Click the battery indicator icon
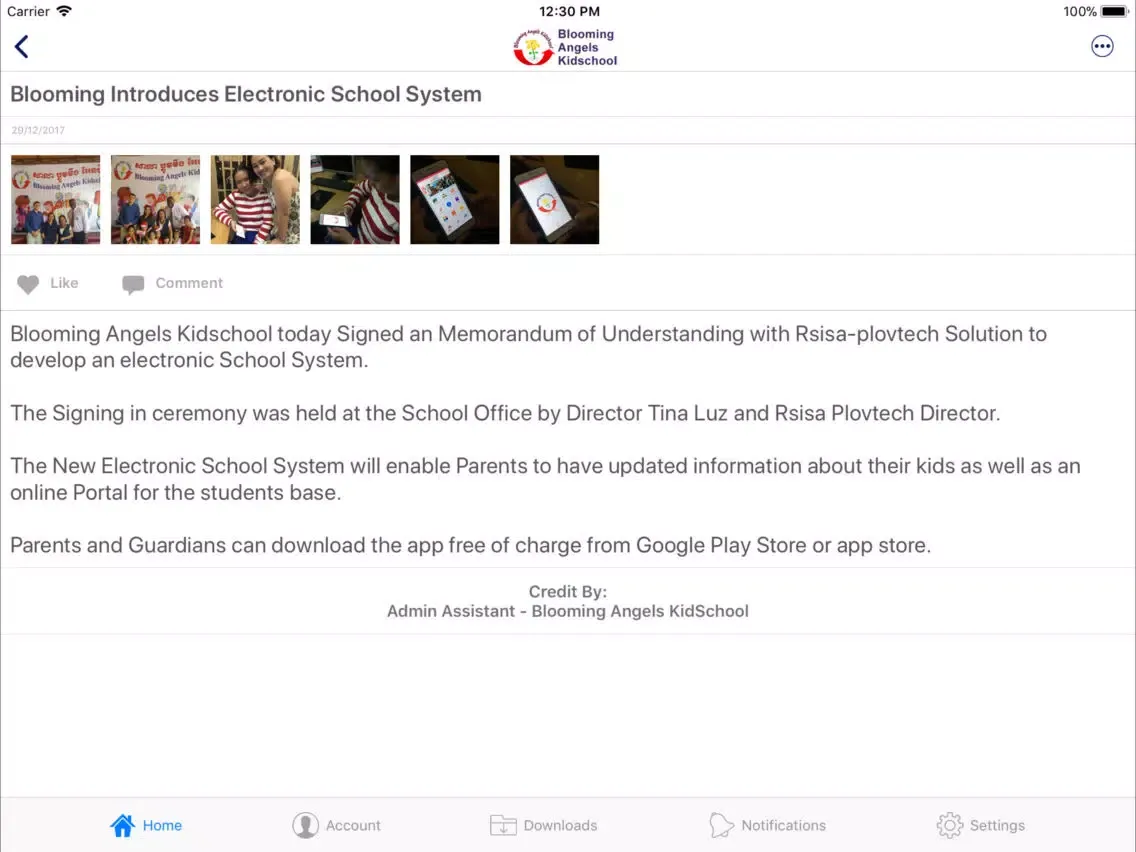 click(1114, 12)
